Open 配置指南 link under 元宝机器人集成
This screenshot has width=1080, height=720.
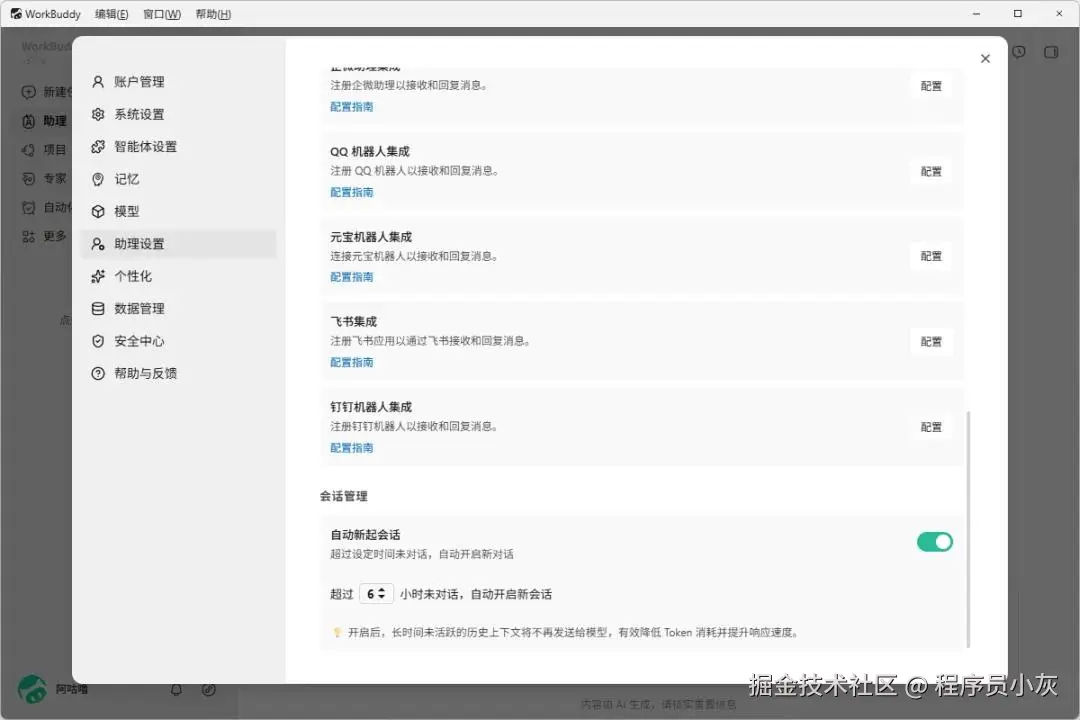(351, 277)
